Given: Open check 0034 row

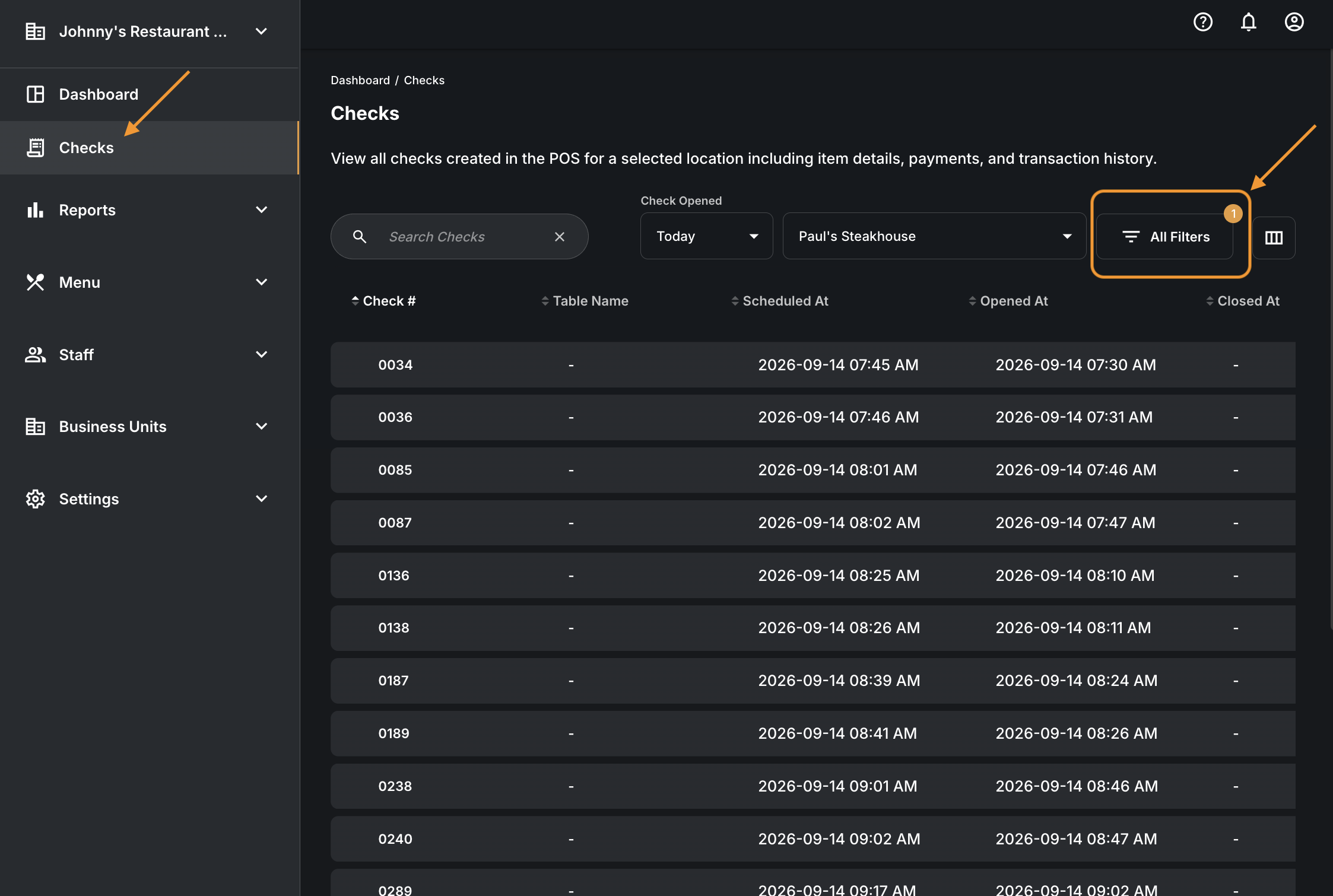Looking at the screenshot, I should tap(813, 365).
